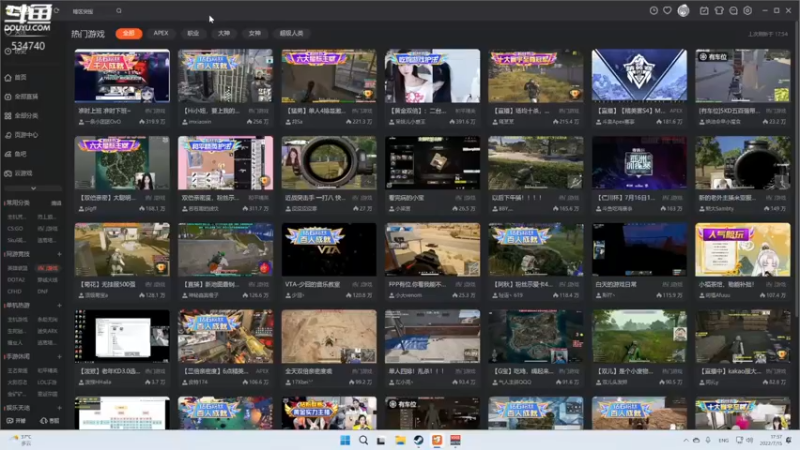Screen dimensions: 800x450
Task: Open DNF category link
Action: [x=42, y=291]
